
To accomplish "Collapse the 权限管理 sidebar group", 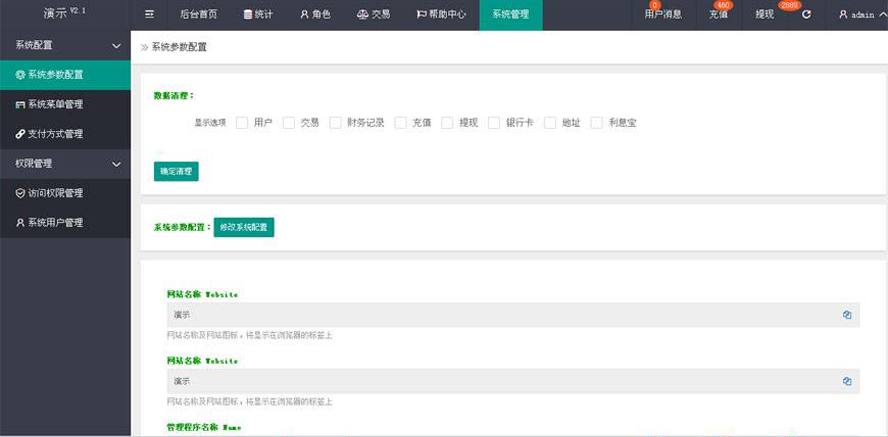I will pyautogui.click(x=117, y=164).
